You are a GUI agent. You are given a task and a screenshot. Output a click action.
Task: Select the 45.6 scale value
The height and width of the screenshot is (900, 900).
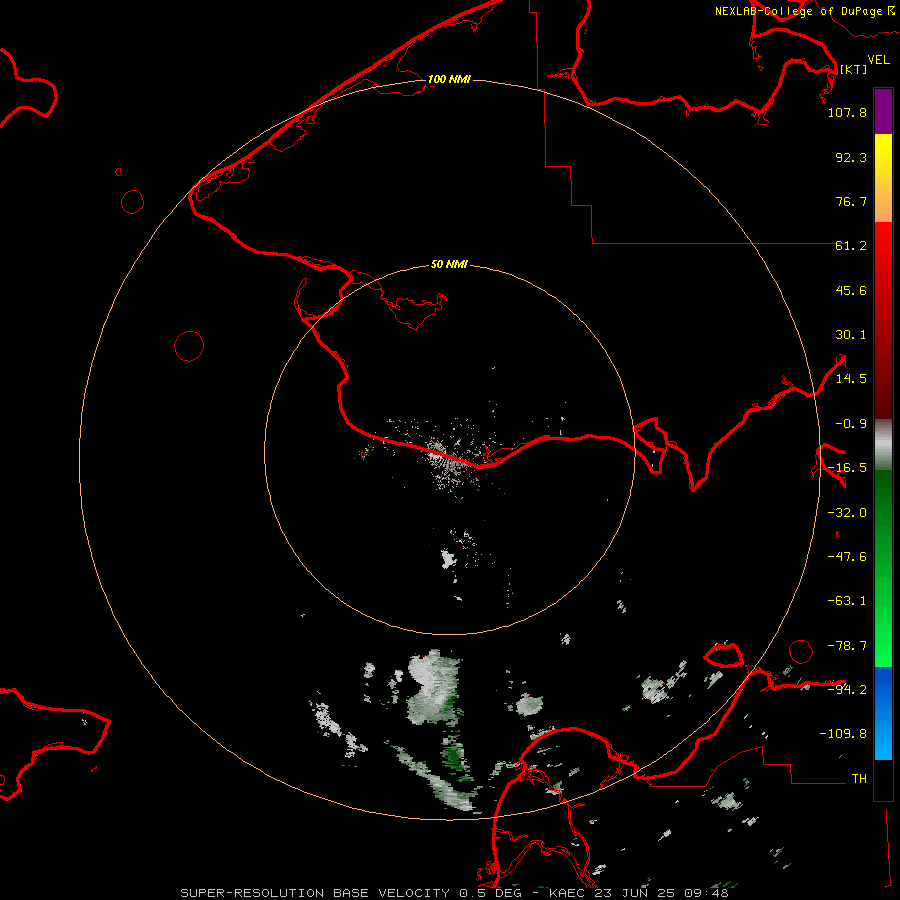851,290
